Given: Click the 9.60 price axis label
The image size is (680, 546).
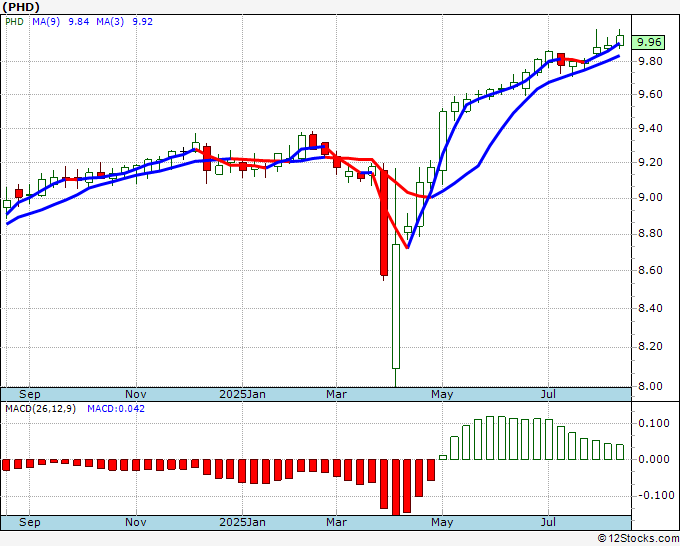Looking at the screenshot, I should pos(650,95).
